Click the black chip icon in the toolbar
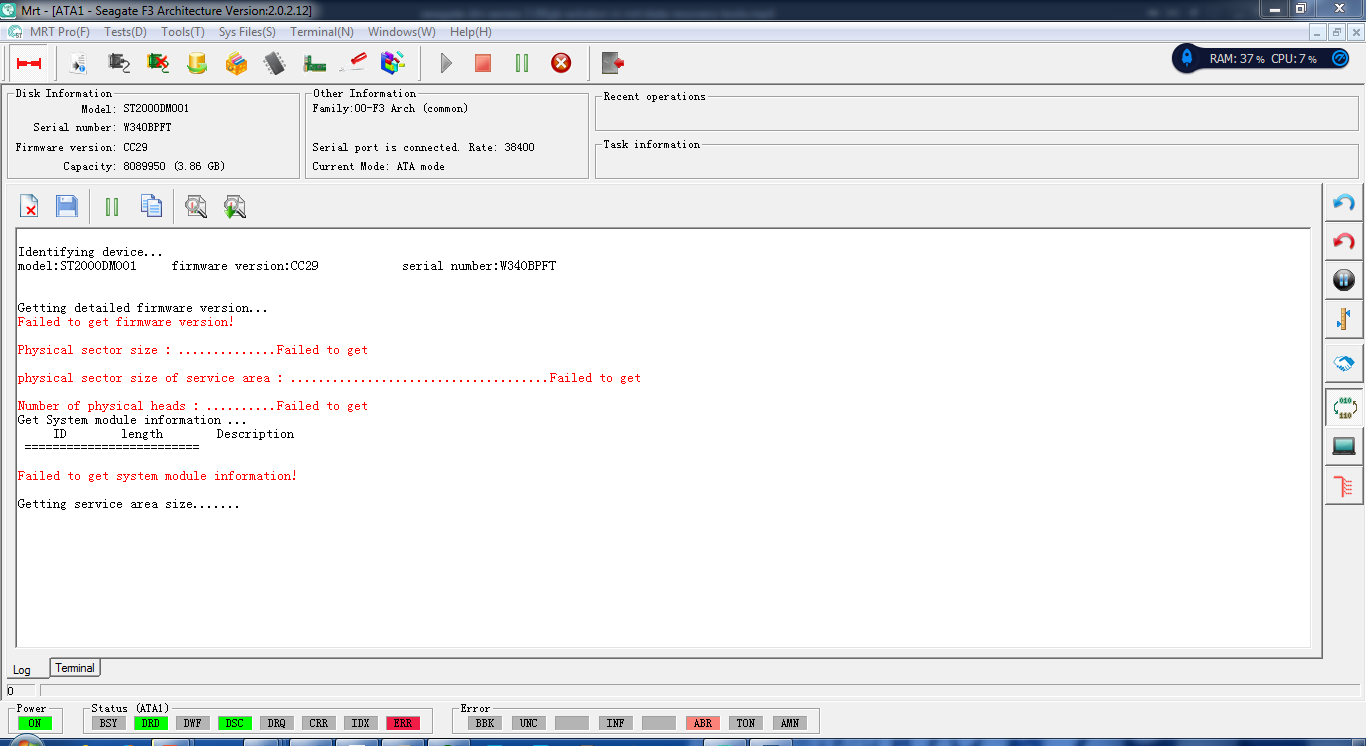This screenshot has width=1366, height=746. [x=275, y=63]
